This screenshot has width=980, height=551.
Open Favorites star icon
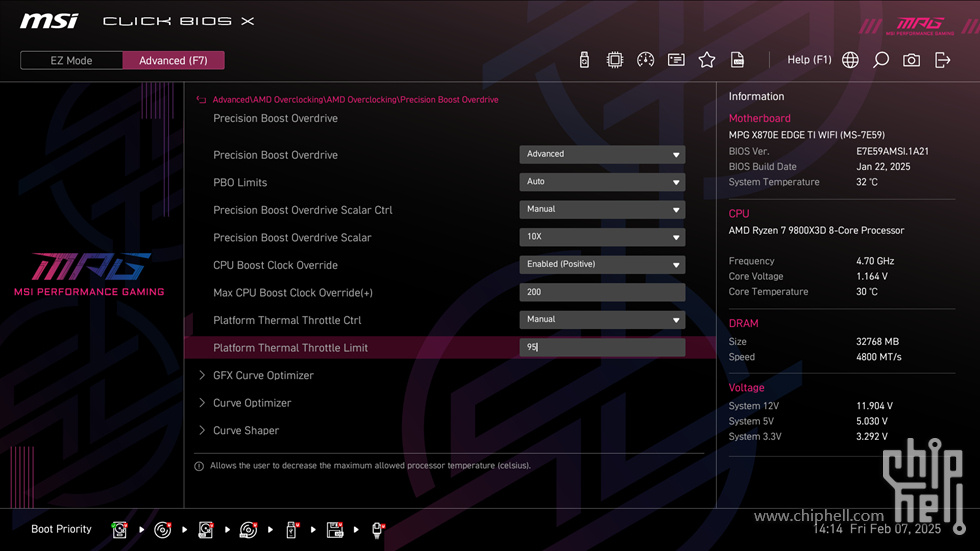pyautogui.click(x=706, y=60)
